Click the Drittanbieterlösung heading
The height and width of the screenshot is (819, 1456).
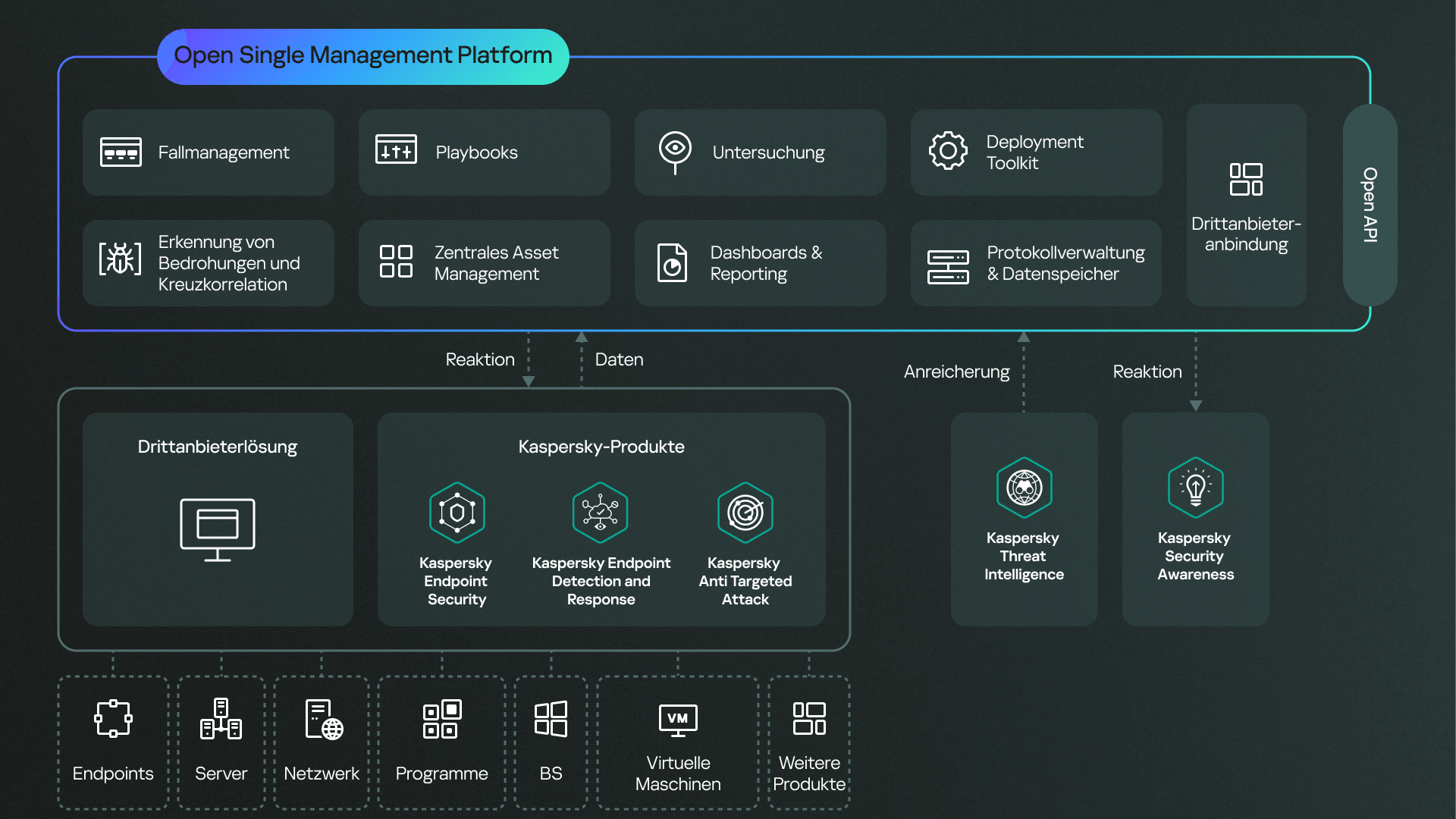pos(218,447)
